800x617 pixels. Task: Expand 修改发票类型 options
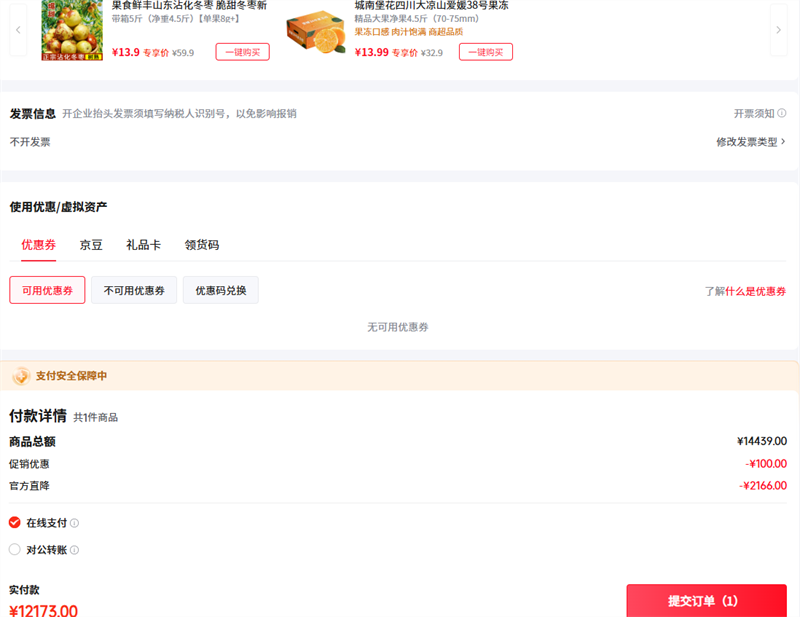click(x=750, y=142)
